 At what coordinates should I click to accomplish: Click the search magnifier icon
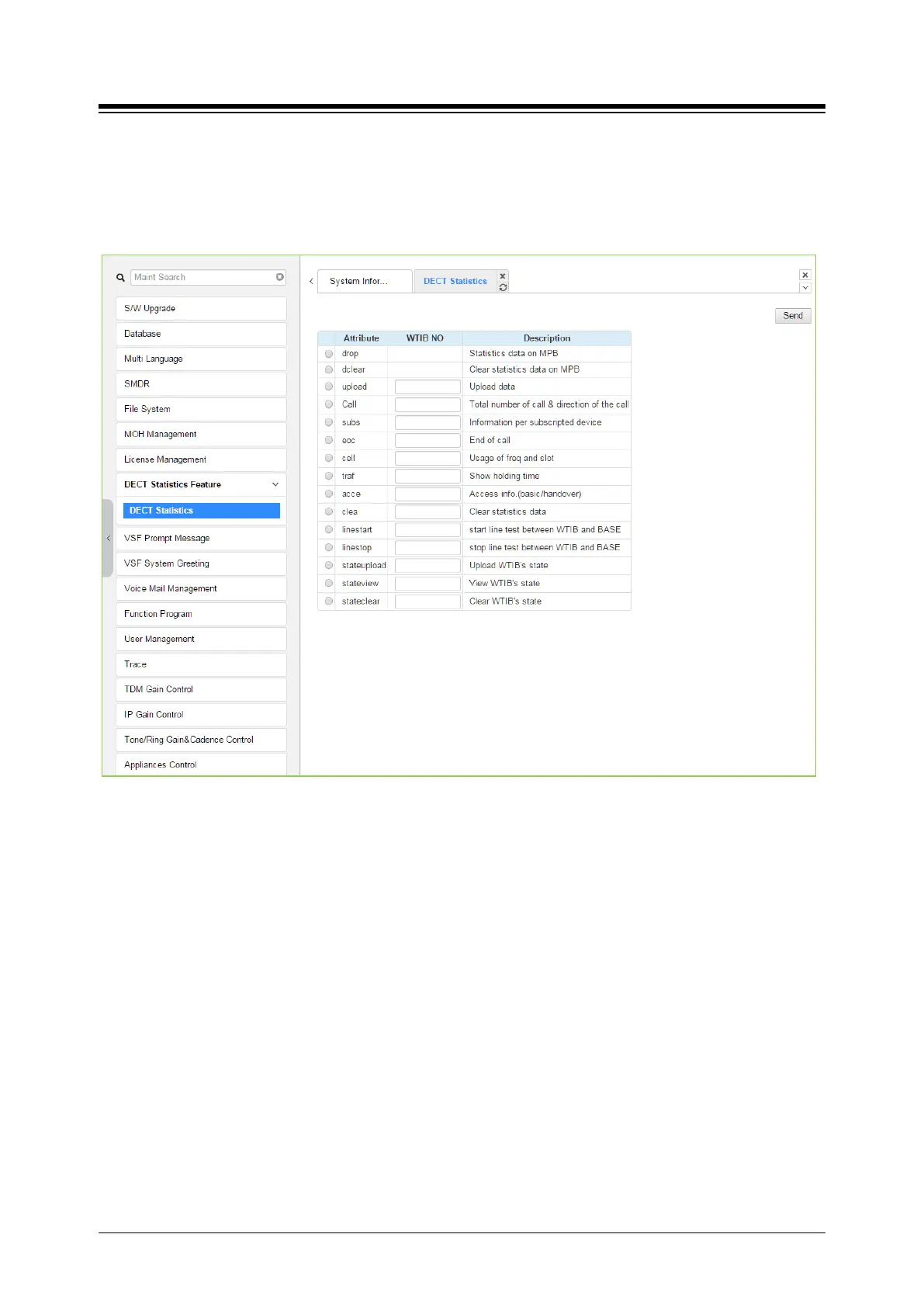(120, 277)
